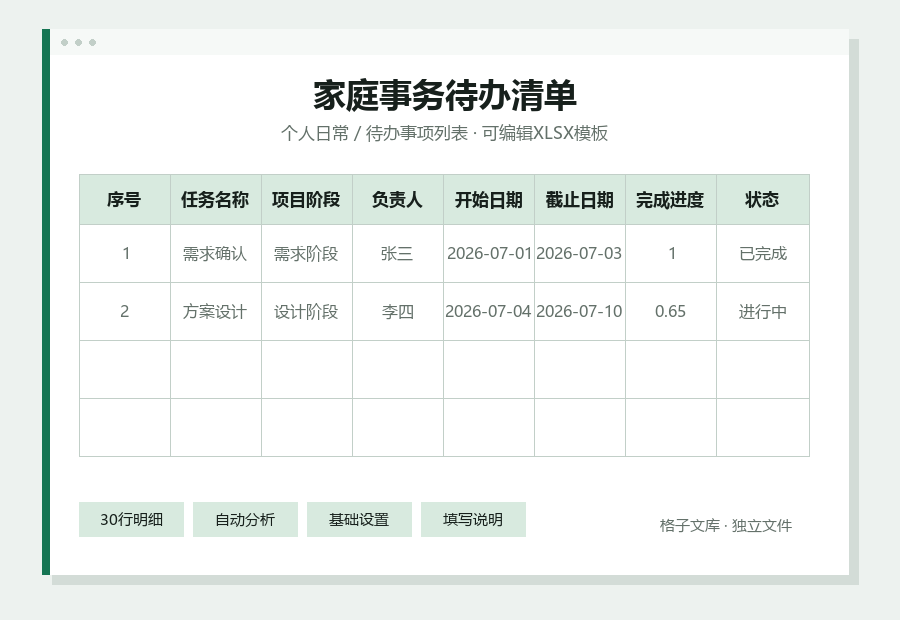Click the progress cell in 张三 row

click(670, 254)
